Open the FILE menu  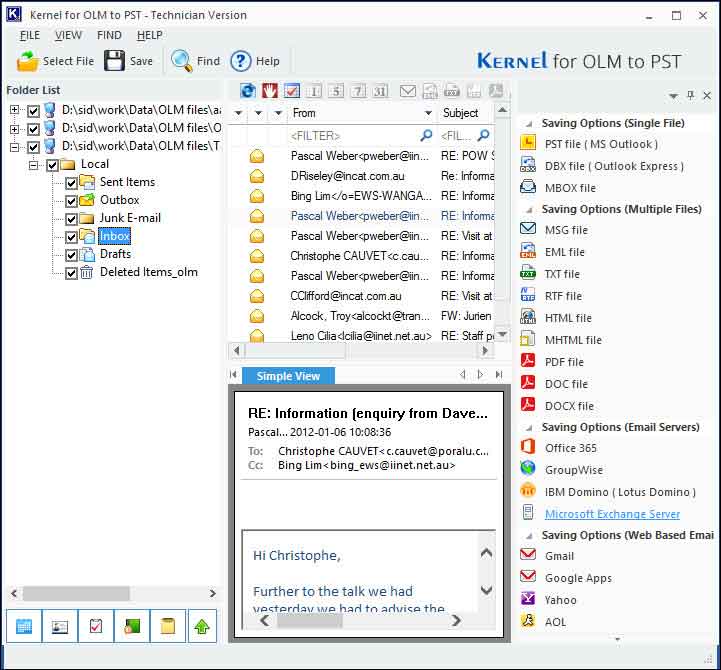point(30,35)
